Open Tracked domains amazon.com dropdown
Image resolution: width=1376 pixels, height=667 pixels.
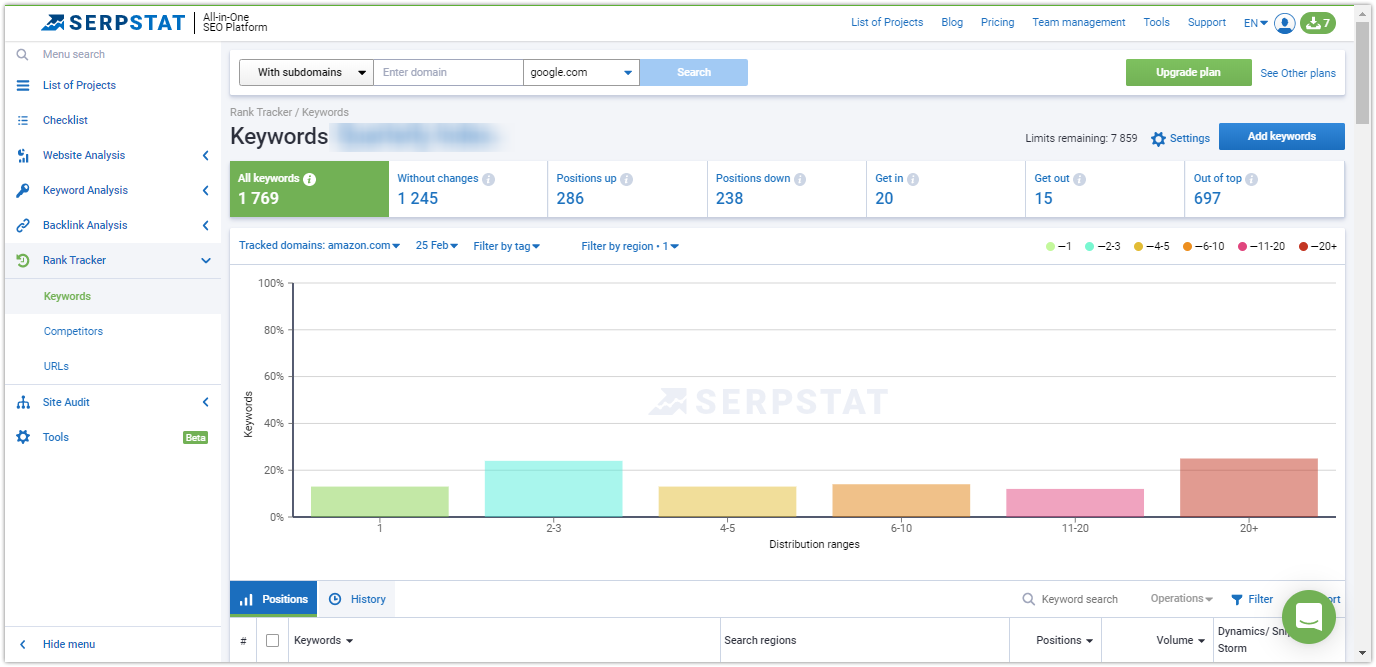coord(320,246)
